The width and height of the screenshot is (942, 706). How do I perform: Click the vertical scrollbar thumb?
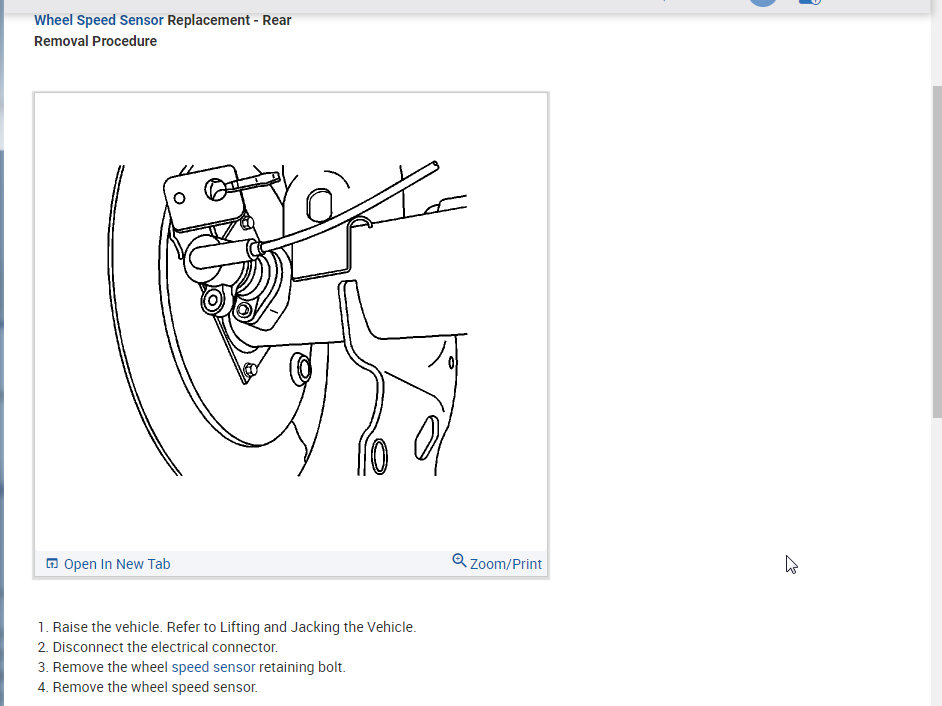(936, 250)
